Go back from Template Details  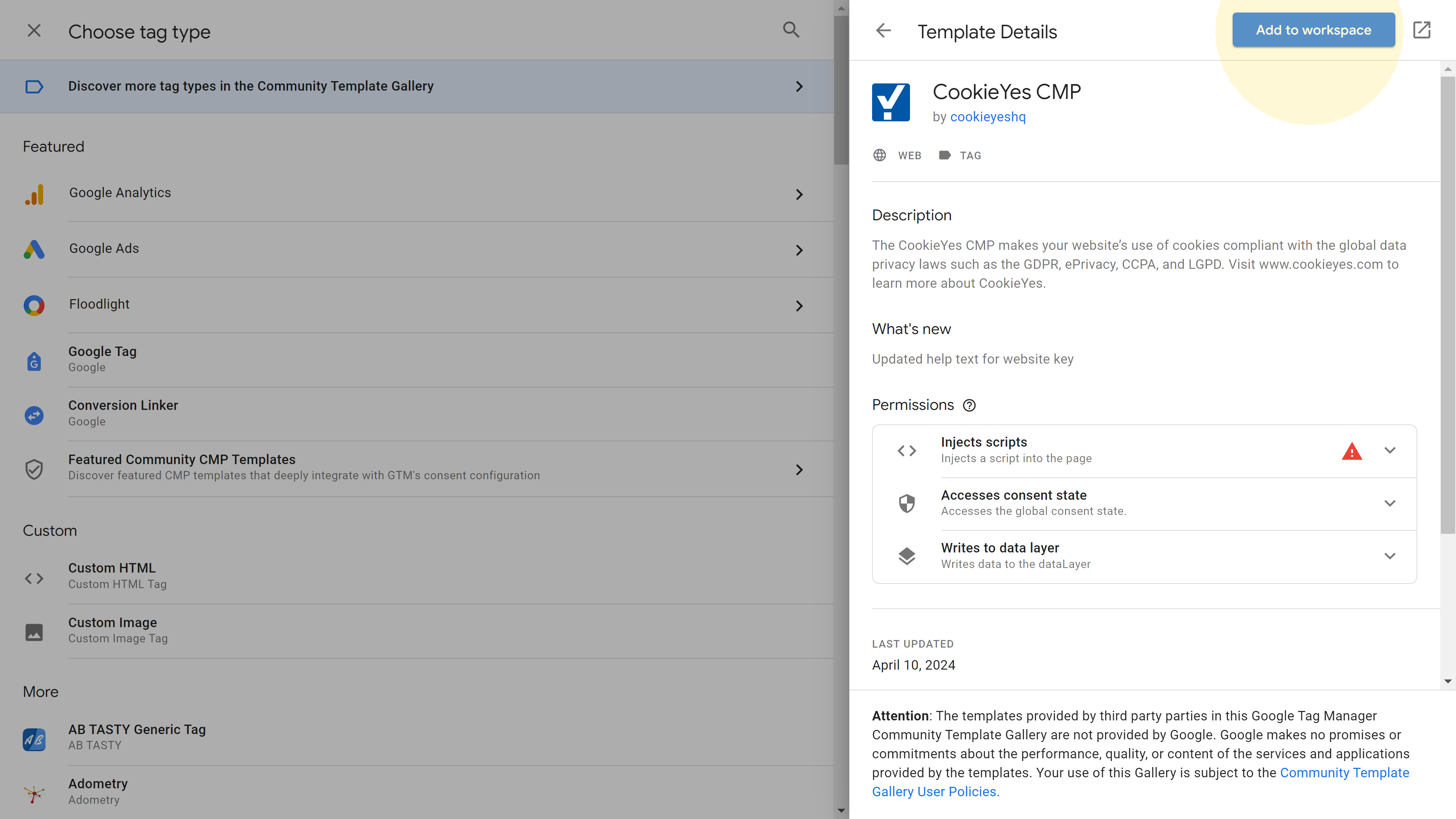(883, 30)
